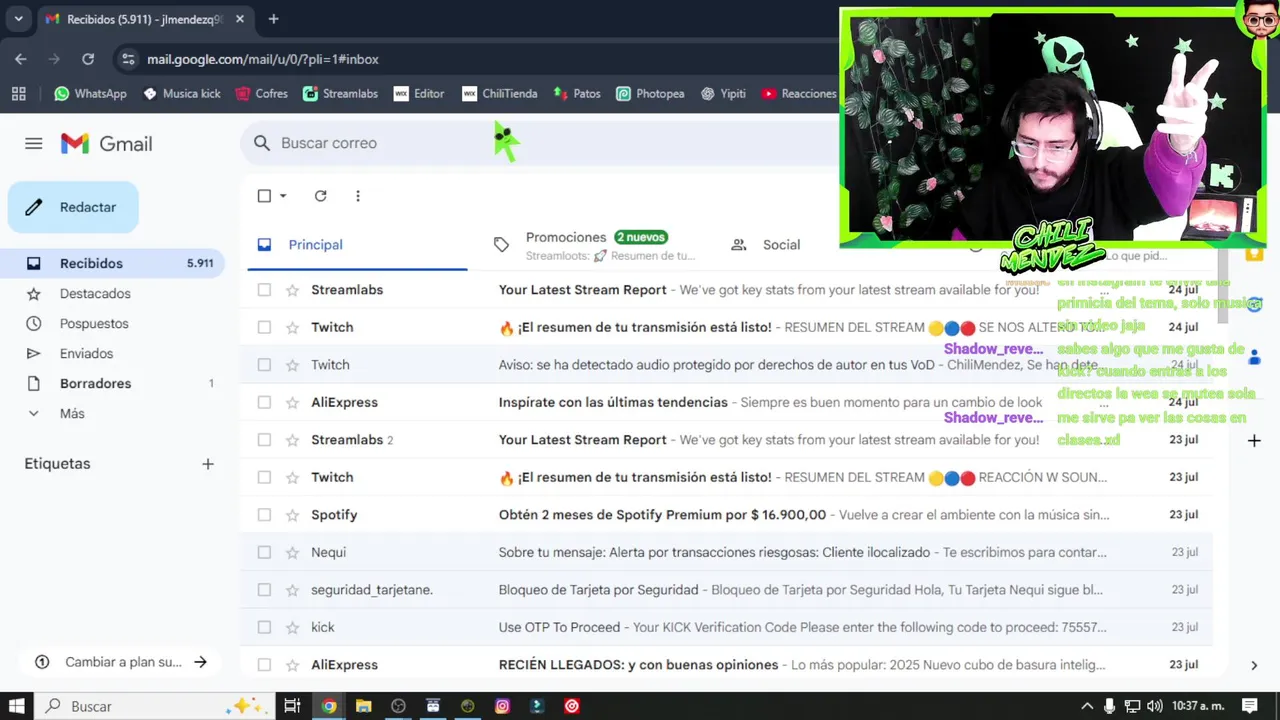The height and width of the screenshot is (720, 1280).
Task: Open Chrome apps grid icon
Action: (x=18, y=93)
